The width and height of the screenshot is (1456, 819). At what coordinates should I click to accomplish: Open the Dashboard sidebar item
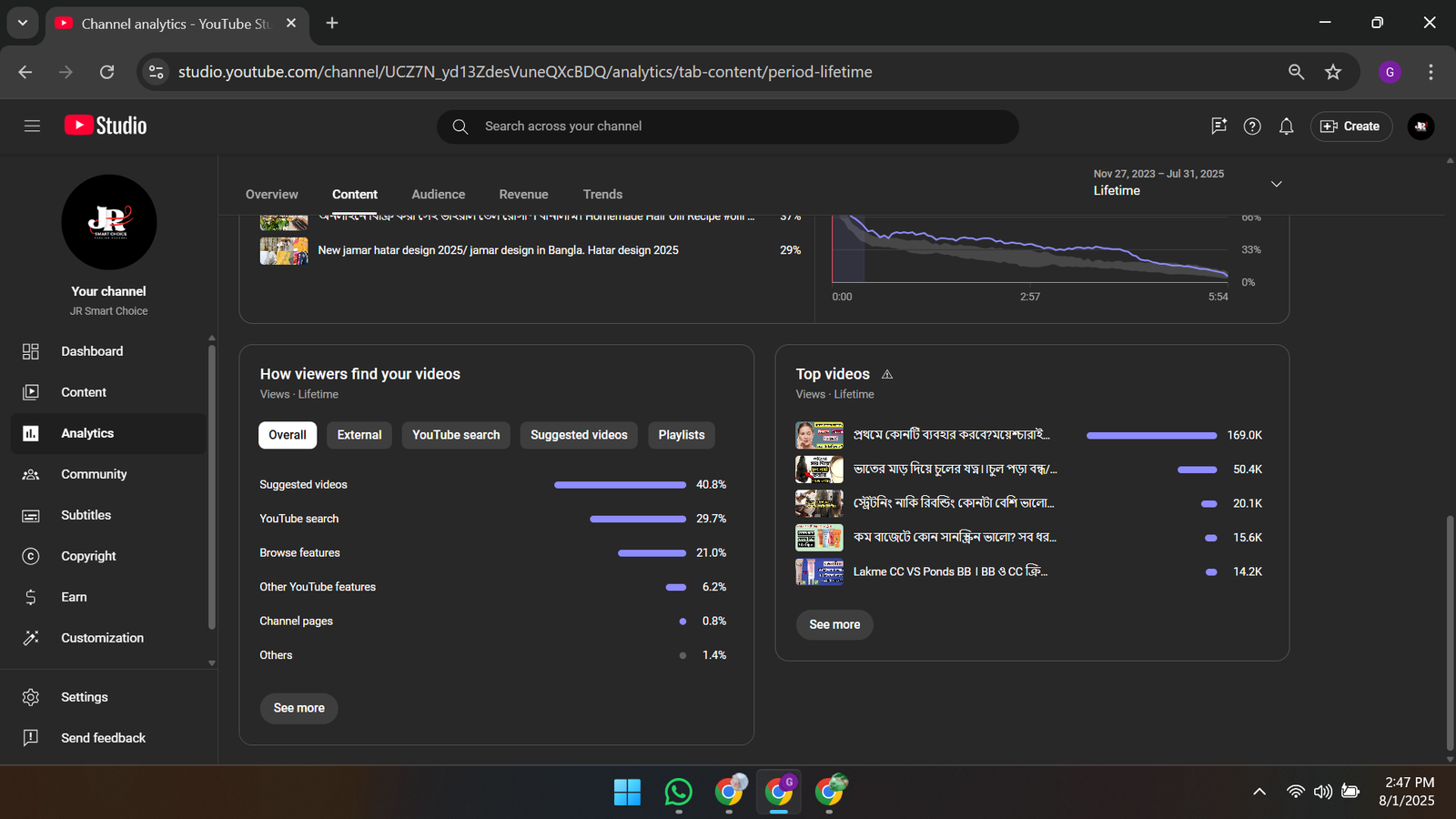(109, 351)
